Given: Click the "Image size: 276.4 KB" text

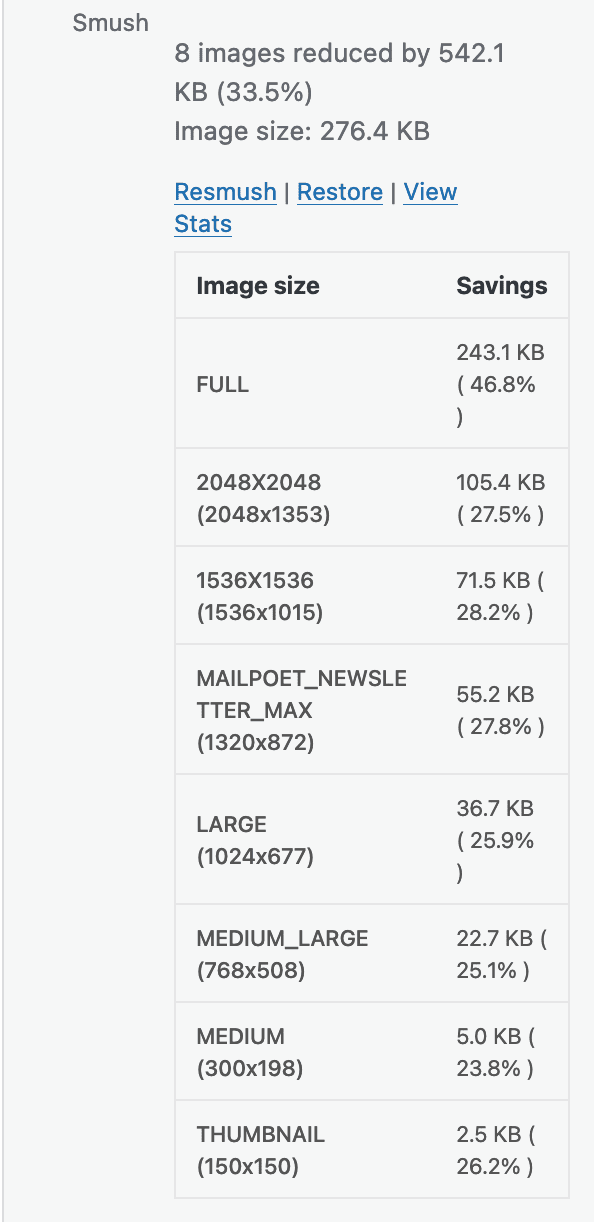Looking at the screenshot, I should coord(302,131).
